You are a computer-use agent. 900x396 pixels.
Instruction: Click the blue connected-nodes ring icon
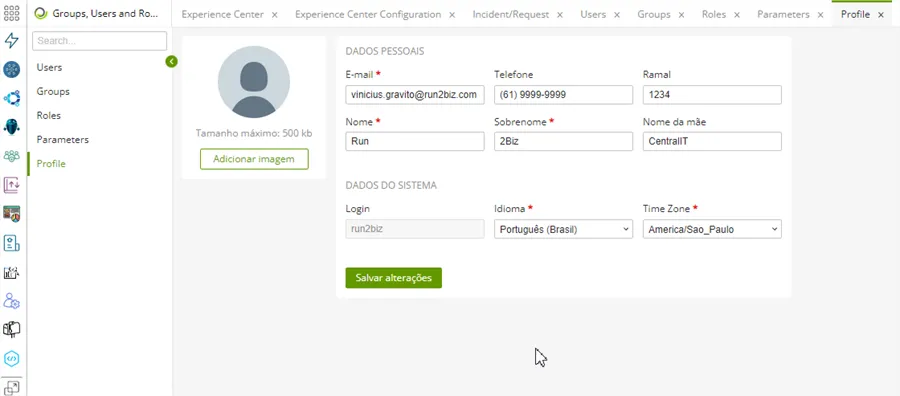[11, 98]
